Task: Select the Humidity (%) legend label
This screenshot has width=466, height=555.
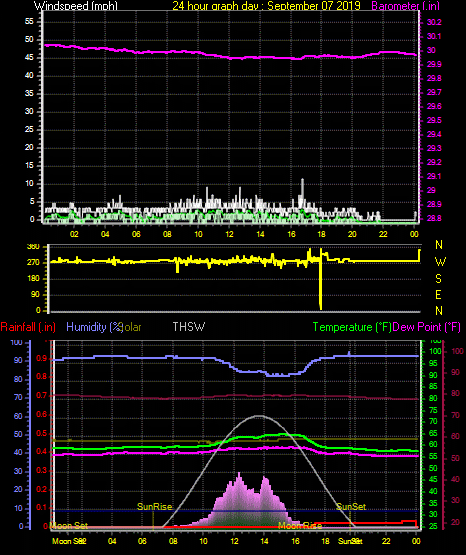Action: [94, 327]
